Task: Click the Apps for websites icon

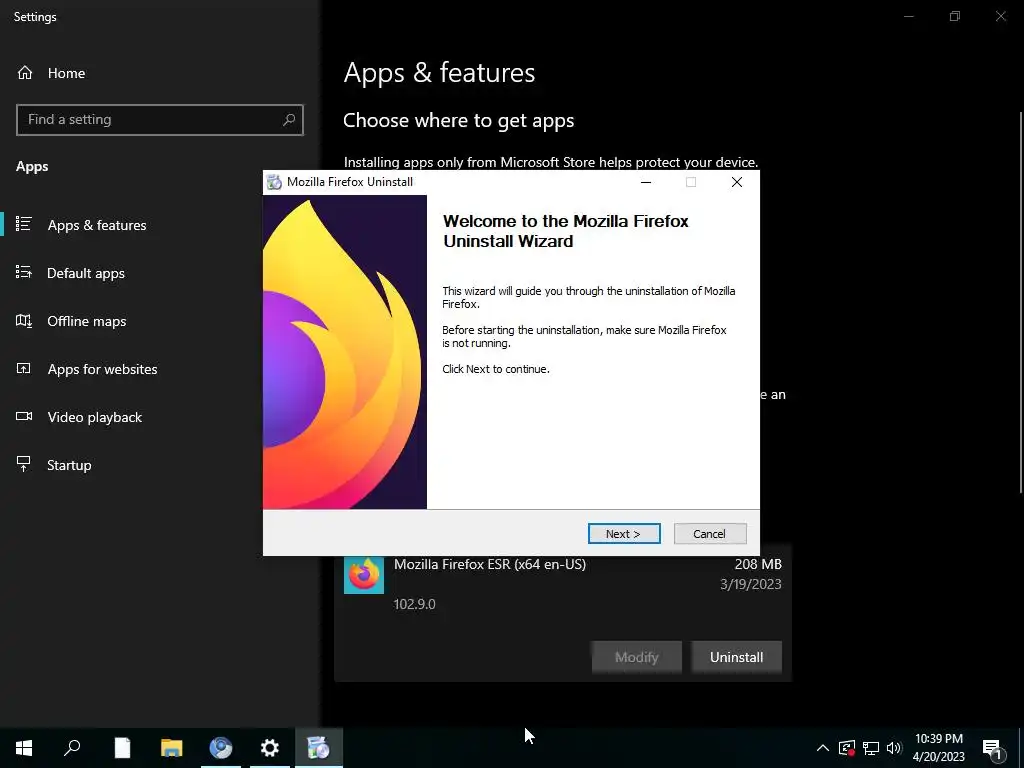Action: pyautogui.click(x=24, y=368)
